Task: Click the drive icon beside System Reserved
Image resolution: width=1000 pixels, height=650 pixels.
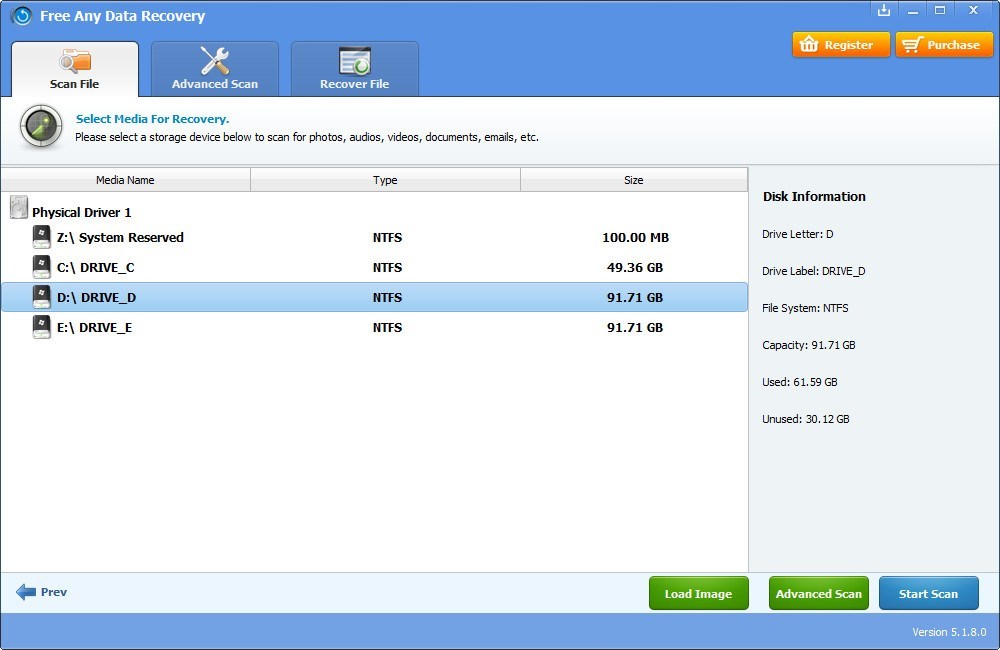Action: point(42,236)
